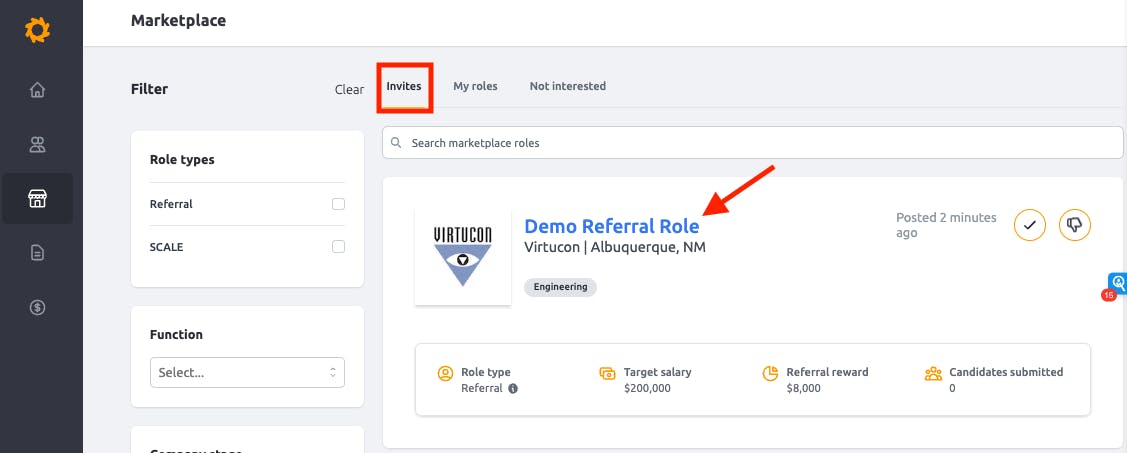Viewport: 1127px width, 453px height.
Task: Click the magnifier icon in search bar
Action: (395, 142)
